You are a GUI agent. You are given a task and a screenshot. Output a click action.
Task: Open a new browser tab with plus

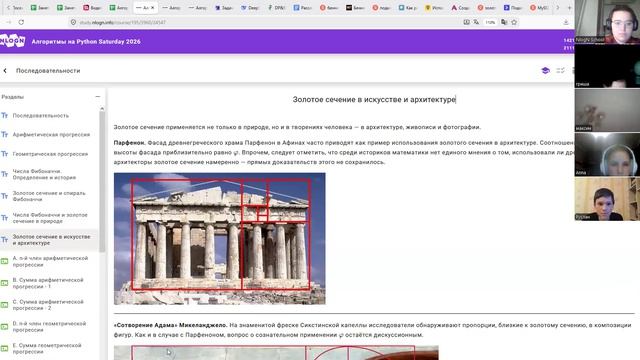click(569, 7)
